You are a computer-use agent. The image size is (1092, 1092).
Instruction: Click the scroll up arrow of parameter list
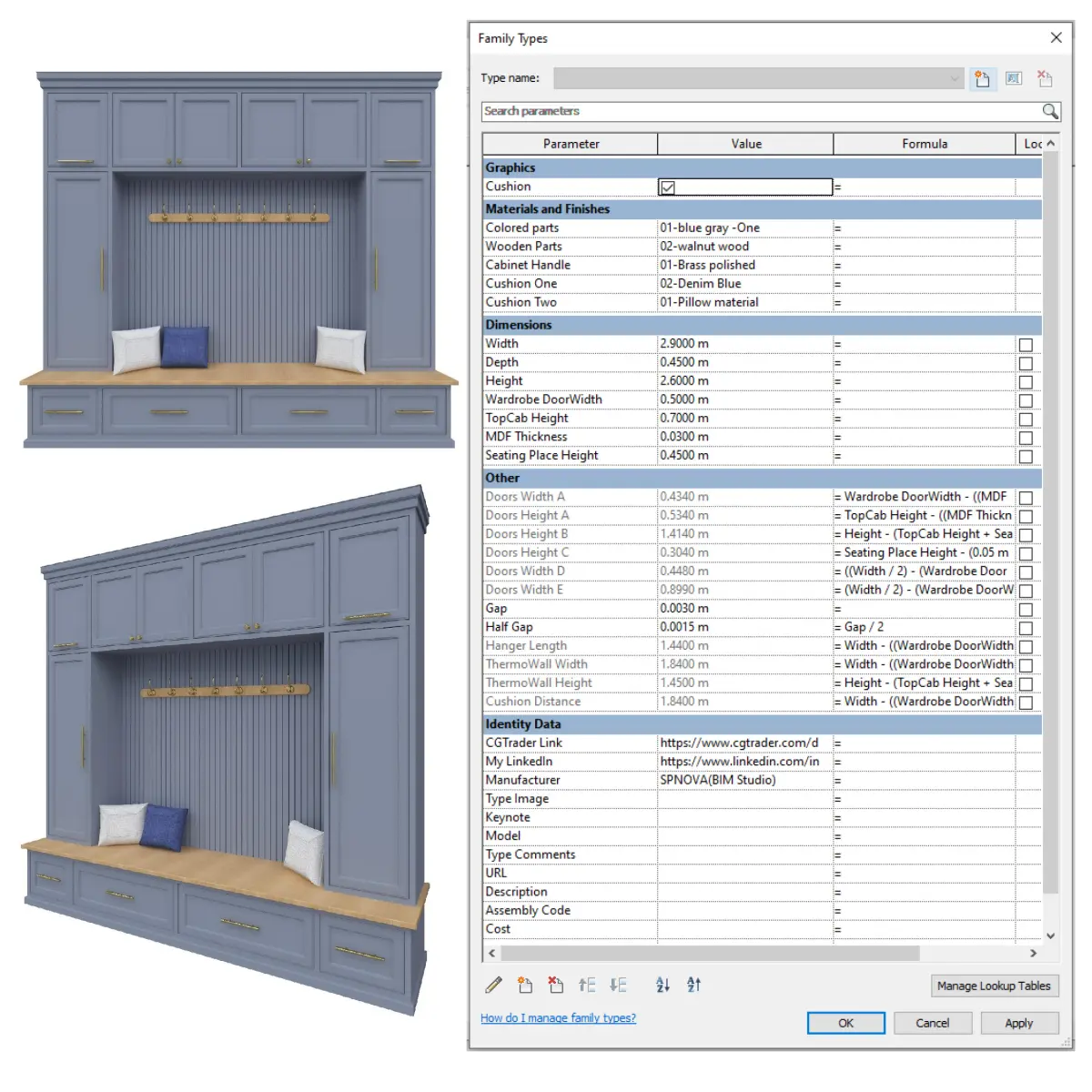1050,144
